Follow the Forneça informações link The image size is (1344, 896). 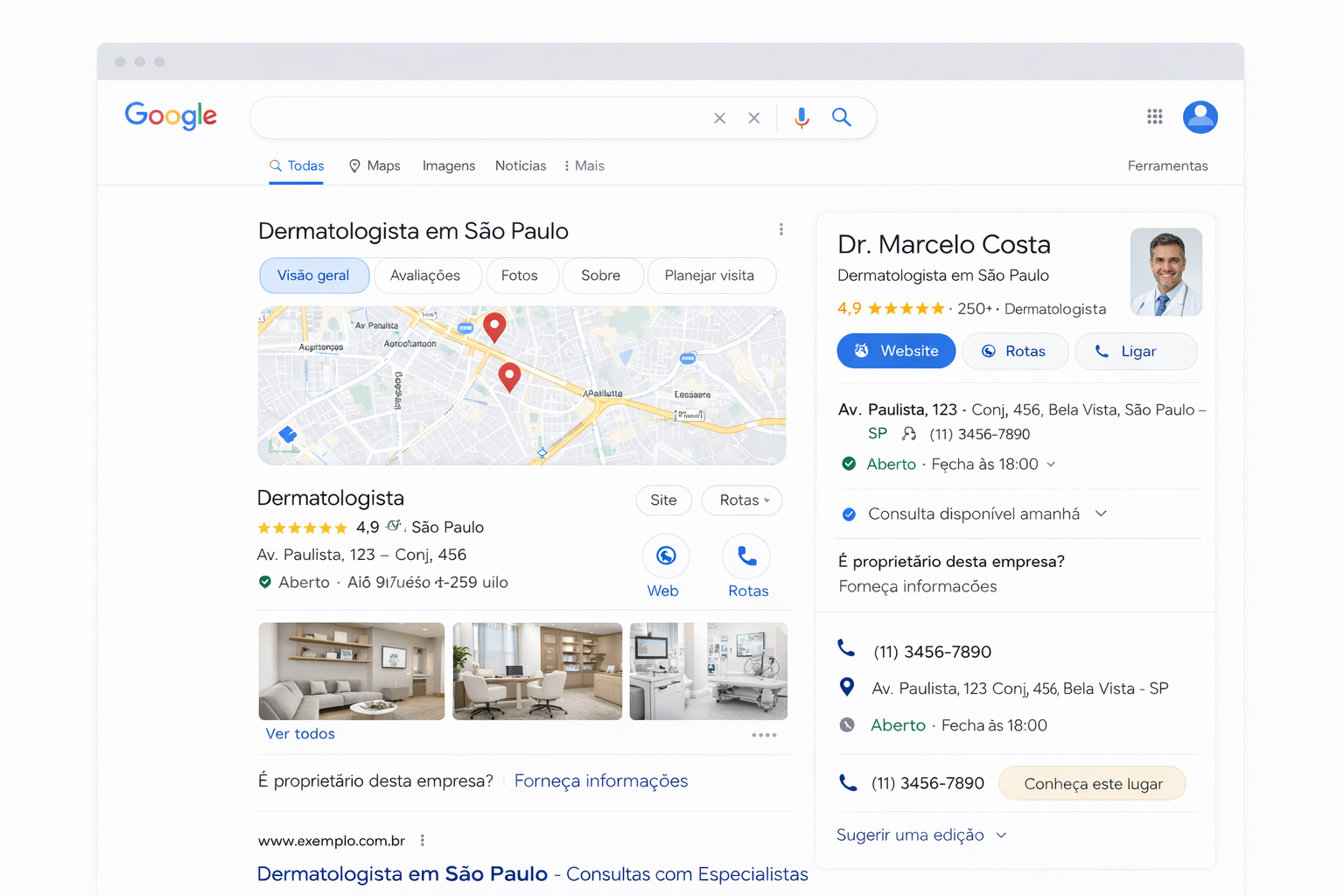[601, 780]
